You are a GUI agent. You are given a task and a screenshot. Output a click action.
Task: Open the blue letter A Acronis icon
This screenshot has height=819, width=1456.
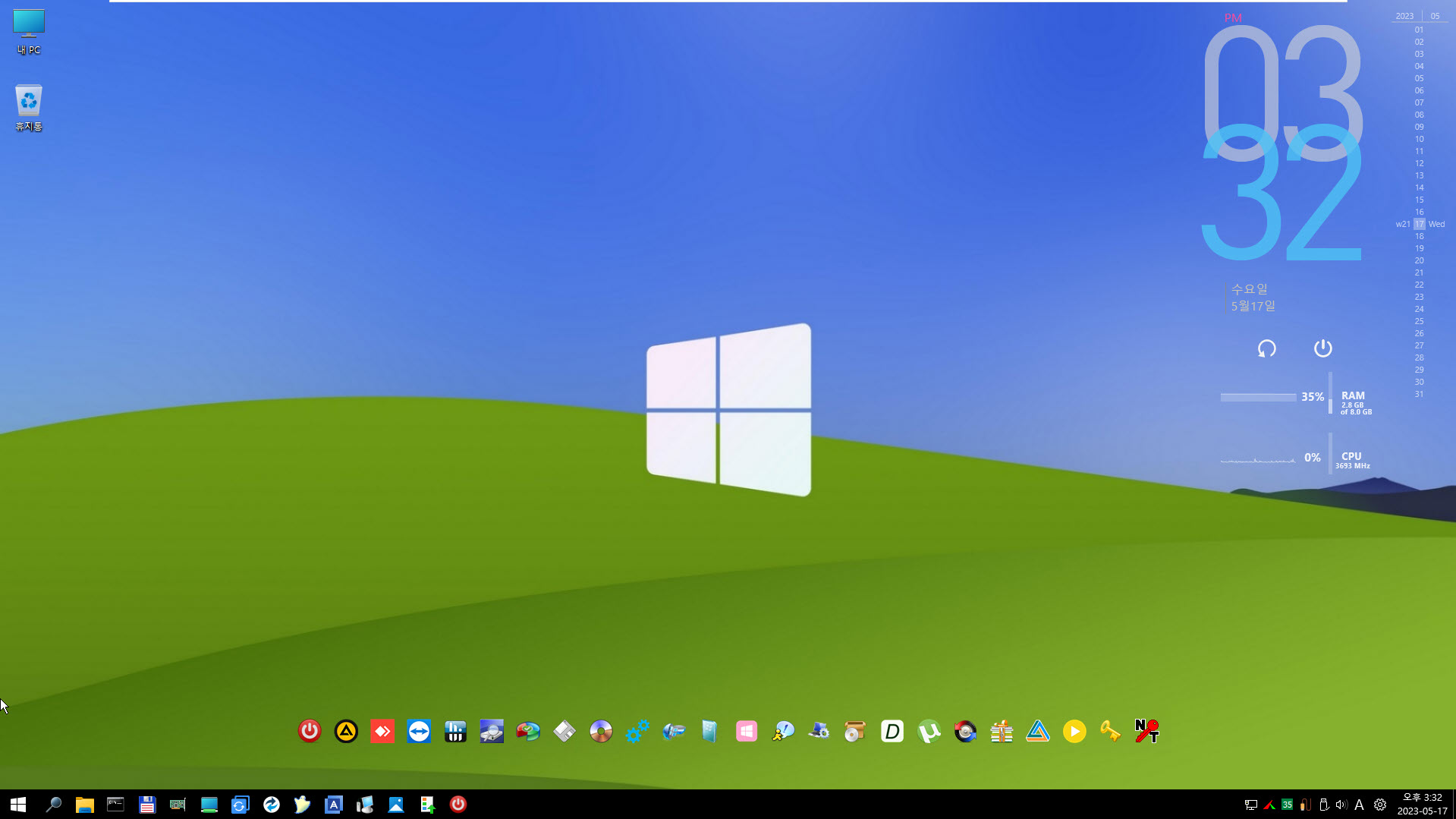point(333,805)
